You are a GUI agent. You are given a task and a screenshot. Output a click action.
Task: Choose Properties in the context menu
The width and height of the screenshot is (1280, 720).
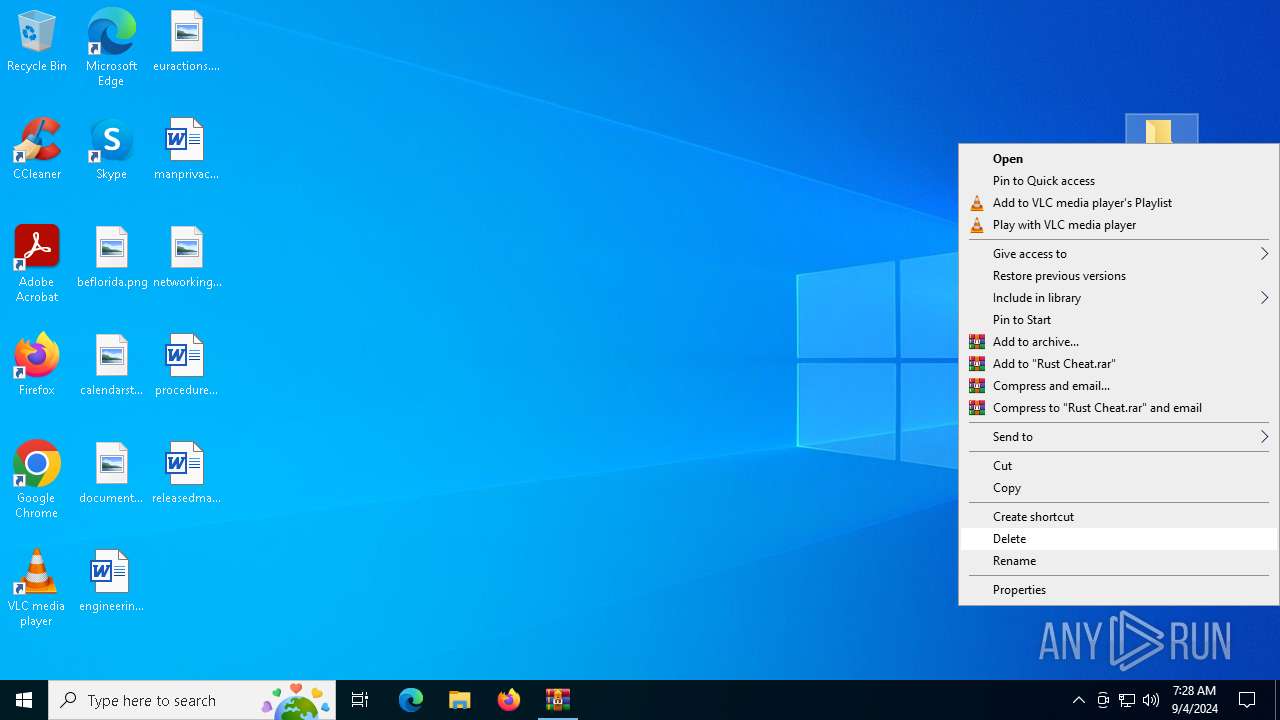[1119, 590]
